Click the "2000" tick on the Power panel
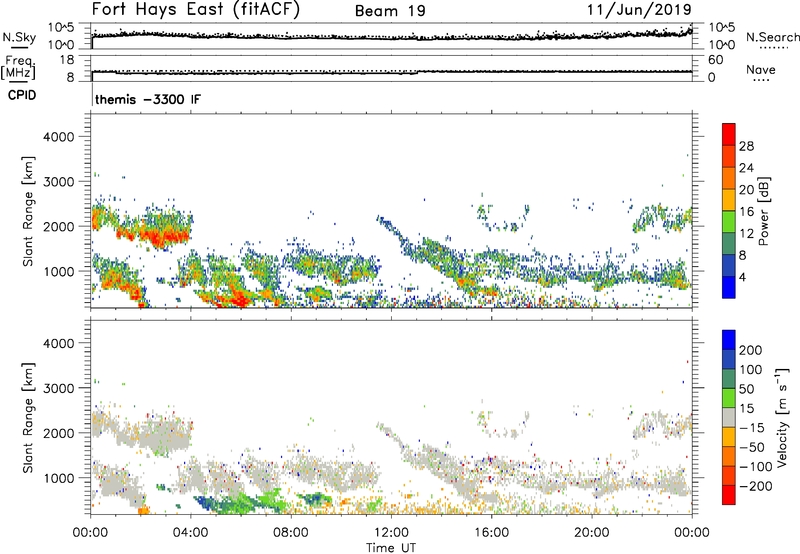 pyautogui.click(x=59, y=226)
